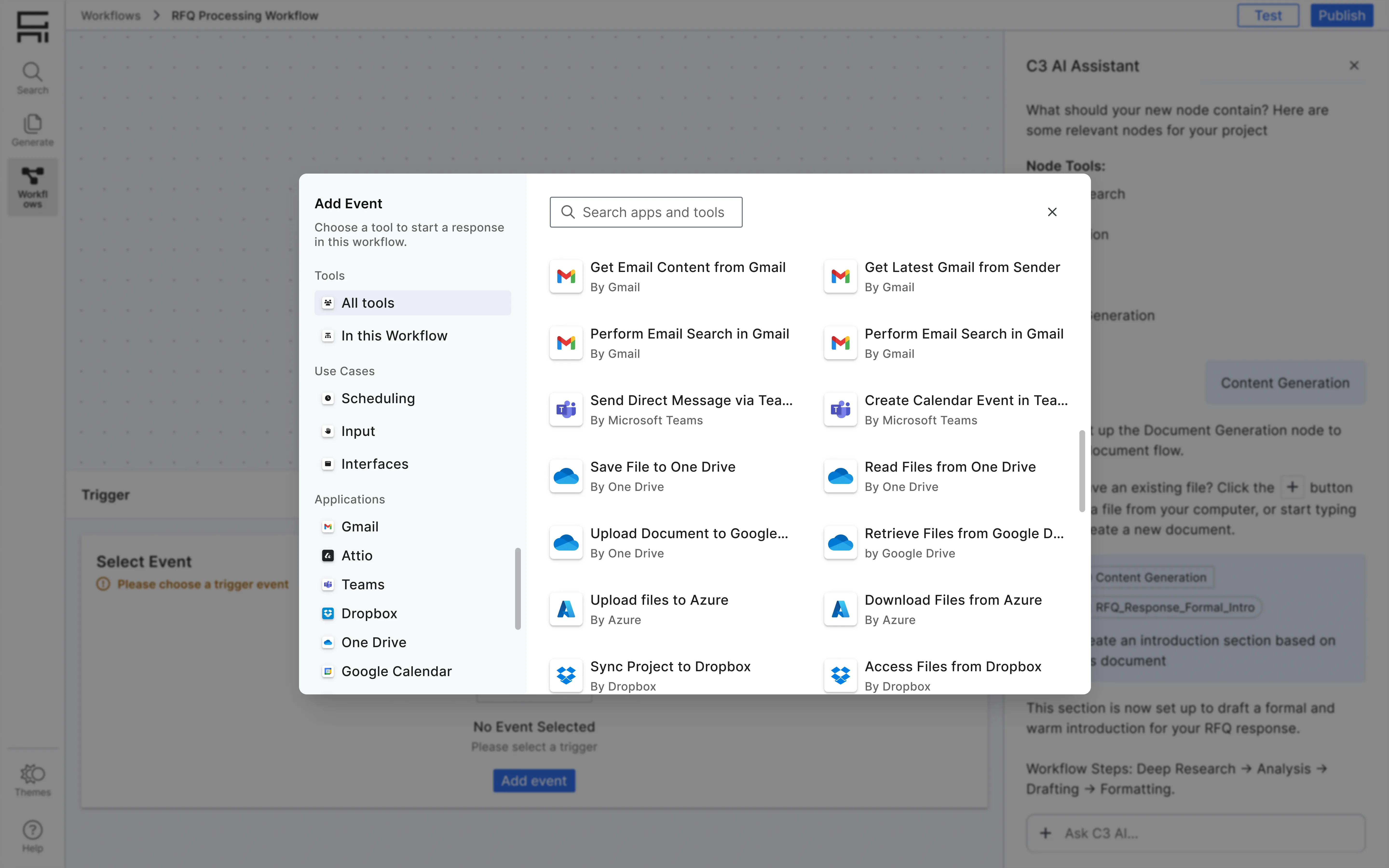The height and width of the screenshot is (868, 1389).
Task: Click the app logo in the sidebar
Action: (x=33, y=27)
